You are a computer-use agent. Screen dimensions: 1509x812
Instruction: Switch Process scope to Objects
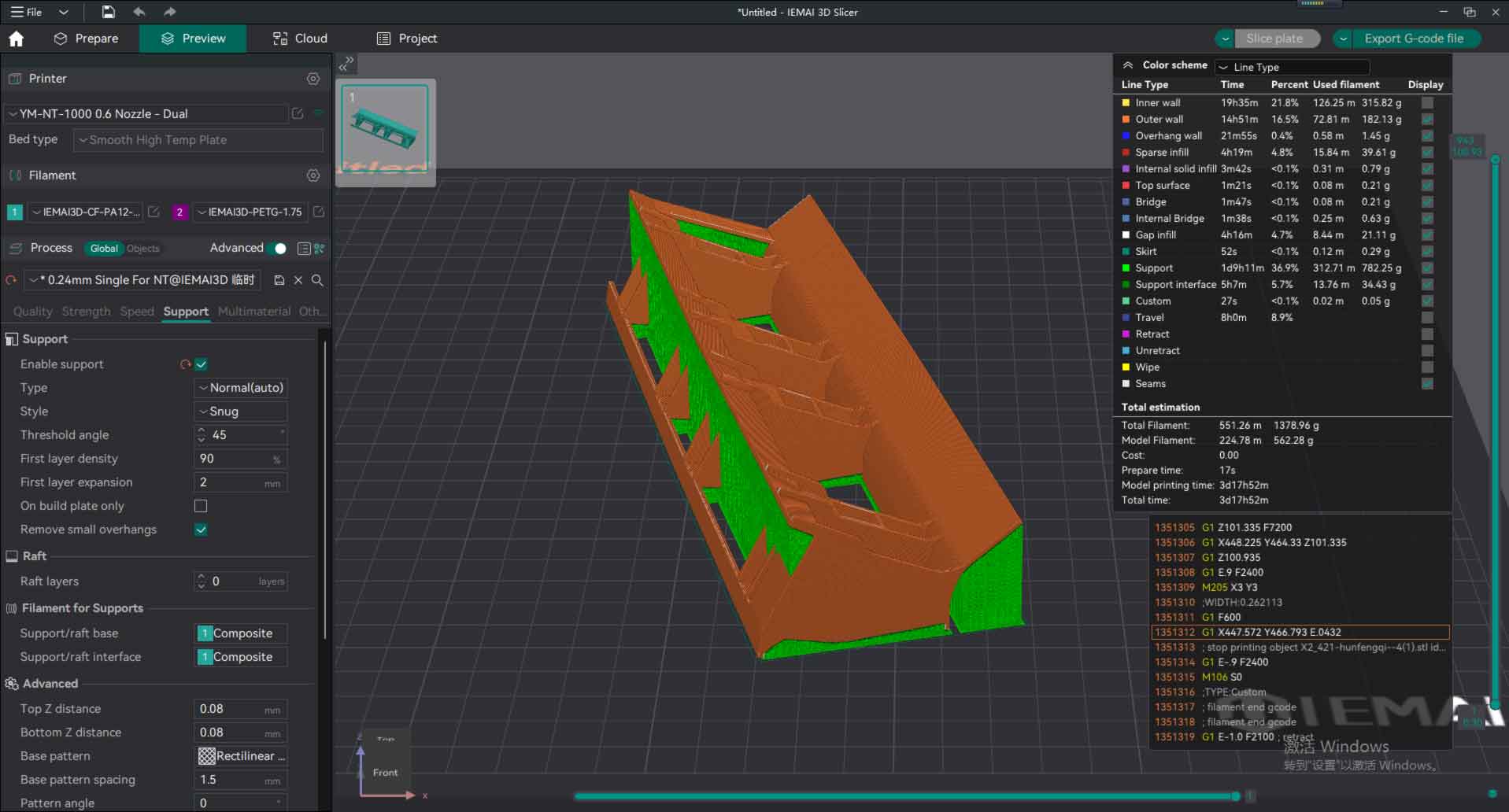142,248
